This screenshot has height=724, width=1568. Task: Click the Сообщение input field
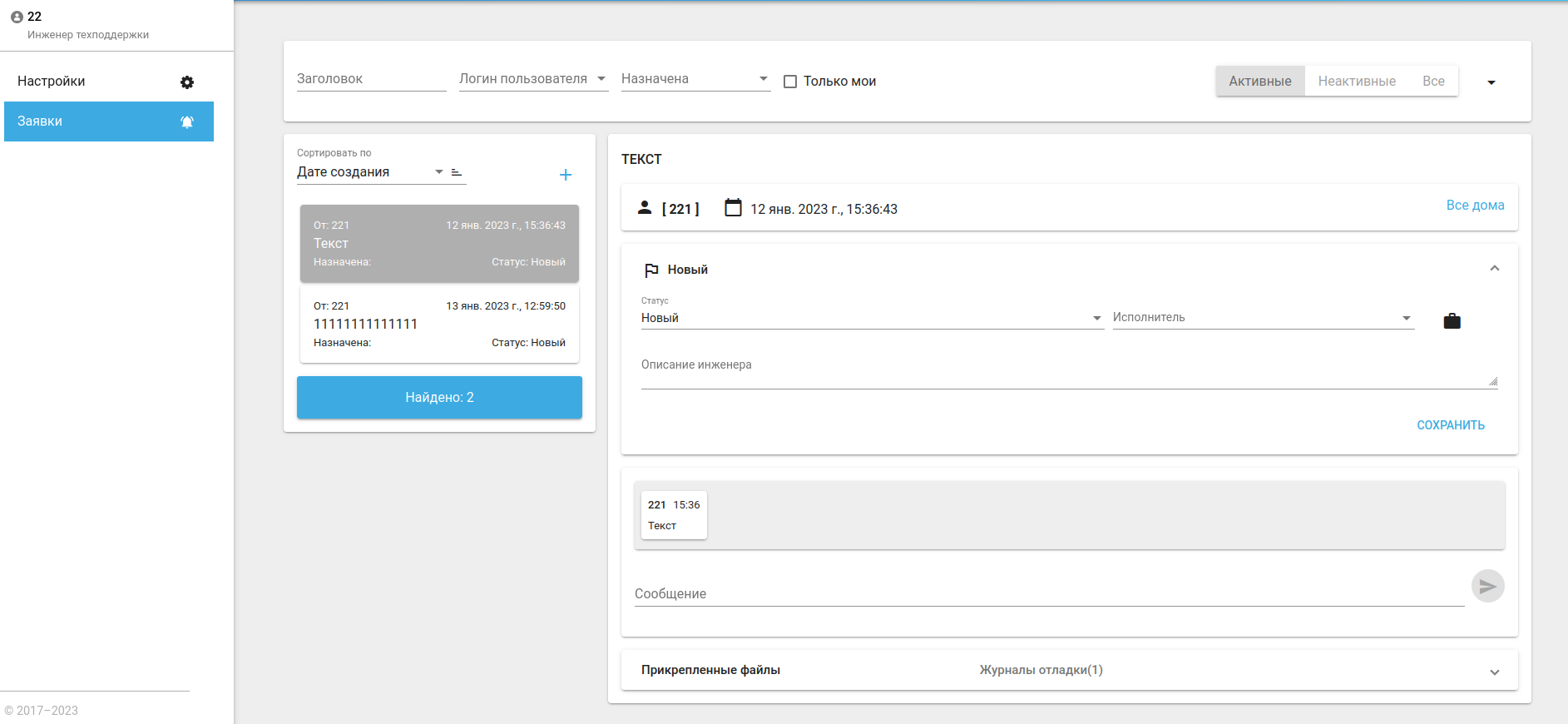point(1048,593)
